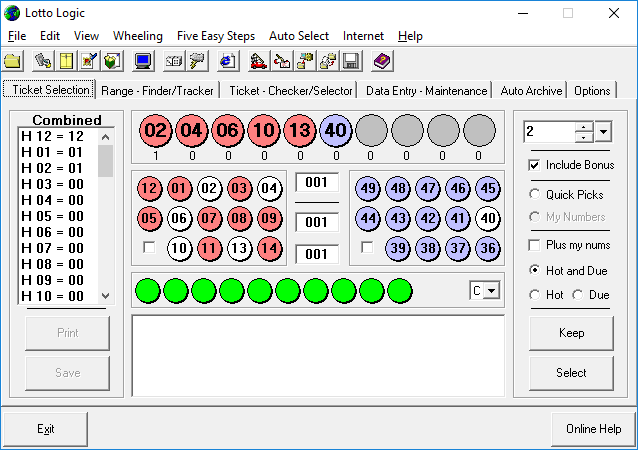
Task: Click the Combined list scroll down arrow
Action: tap(105, 296)
